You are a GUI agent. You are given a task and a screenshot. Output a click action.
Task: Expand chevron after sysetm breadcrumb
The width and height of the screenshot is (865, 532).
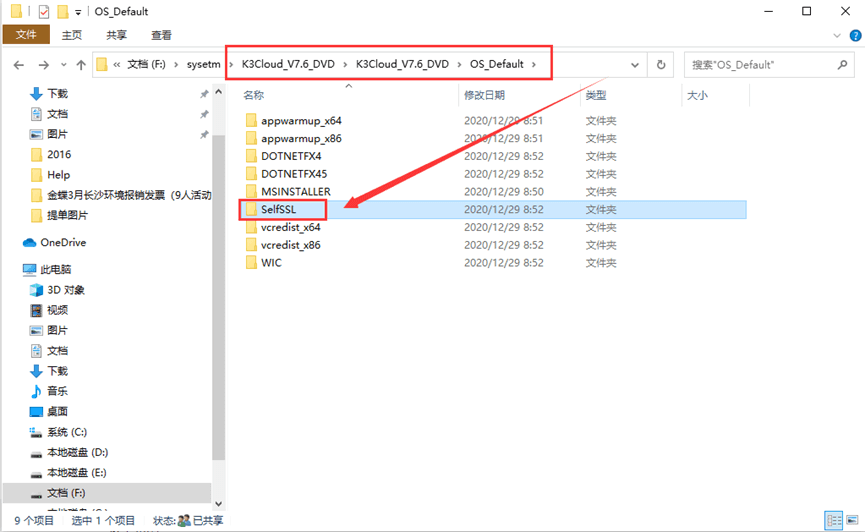(x=231, y=65)
